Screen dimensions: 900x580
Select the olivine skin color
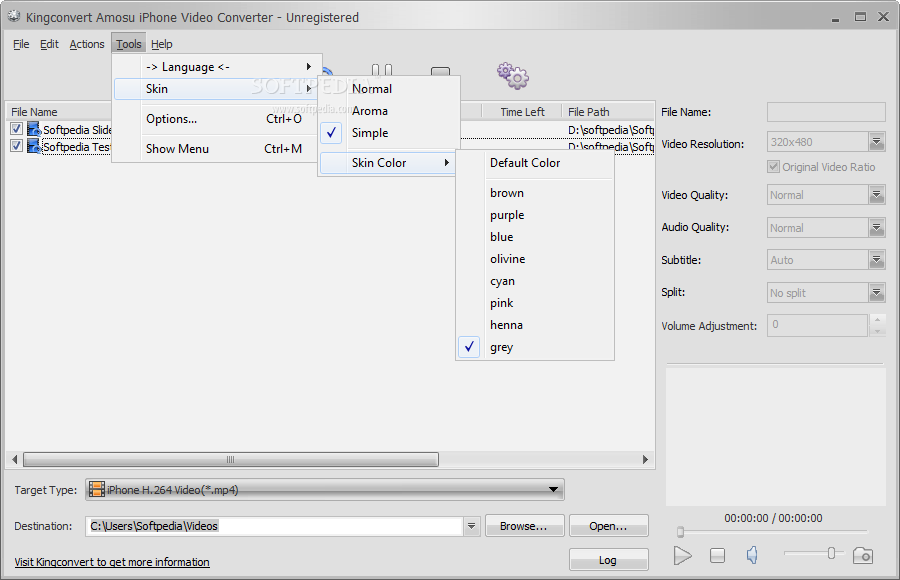[535, 259]
